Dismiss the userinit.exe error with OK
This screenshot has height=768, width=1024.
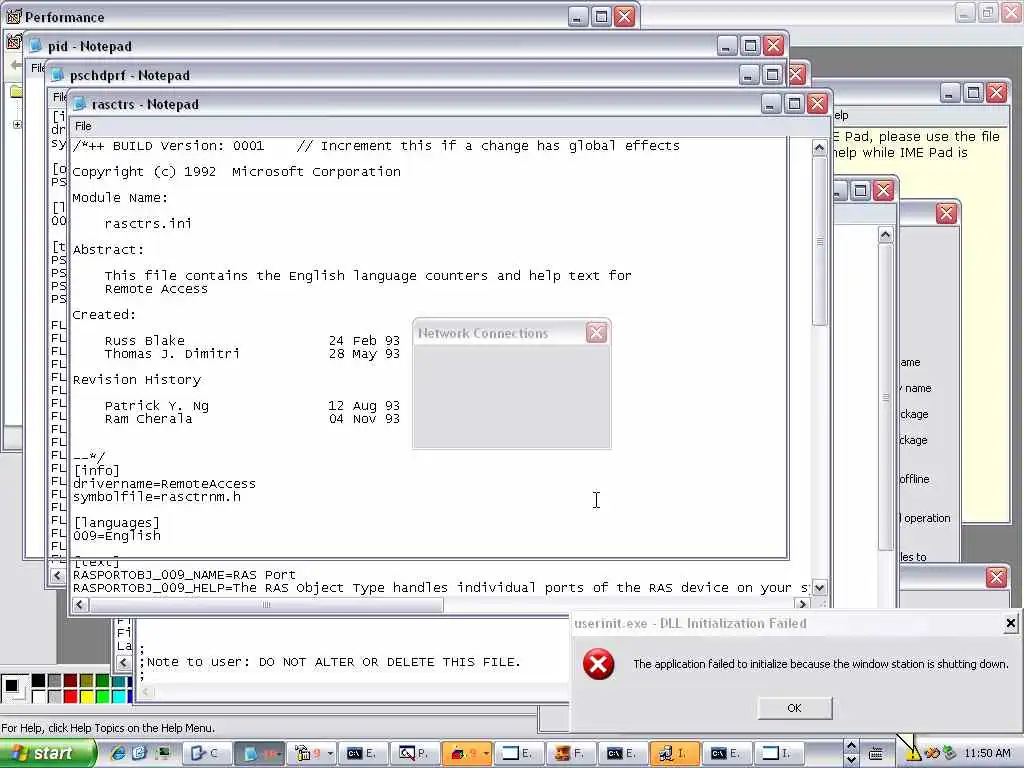pyautogui.click(x=794, y=708)
